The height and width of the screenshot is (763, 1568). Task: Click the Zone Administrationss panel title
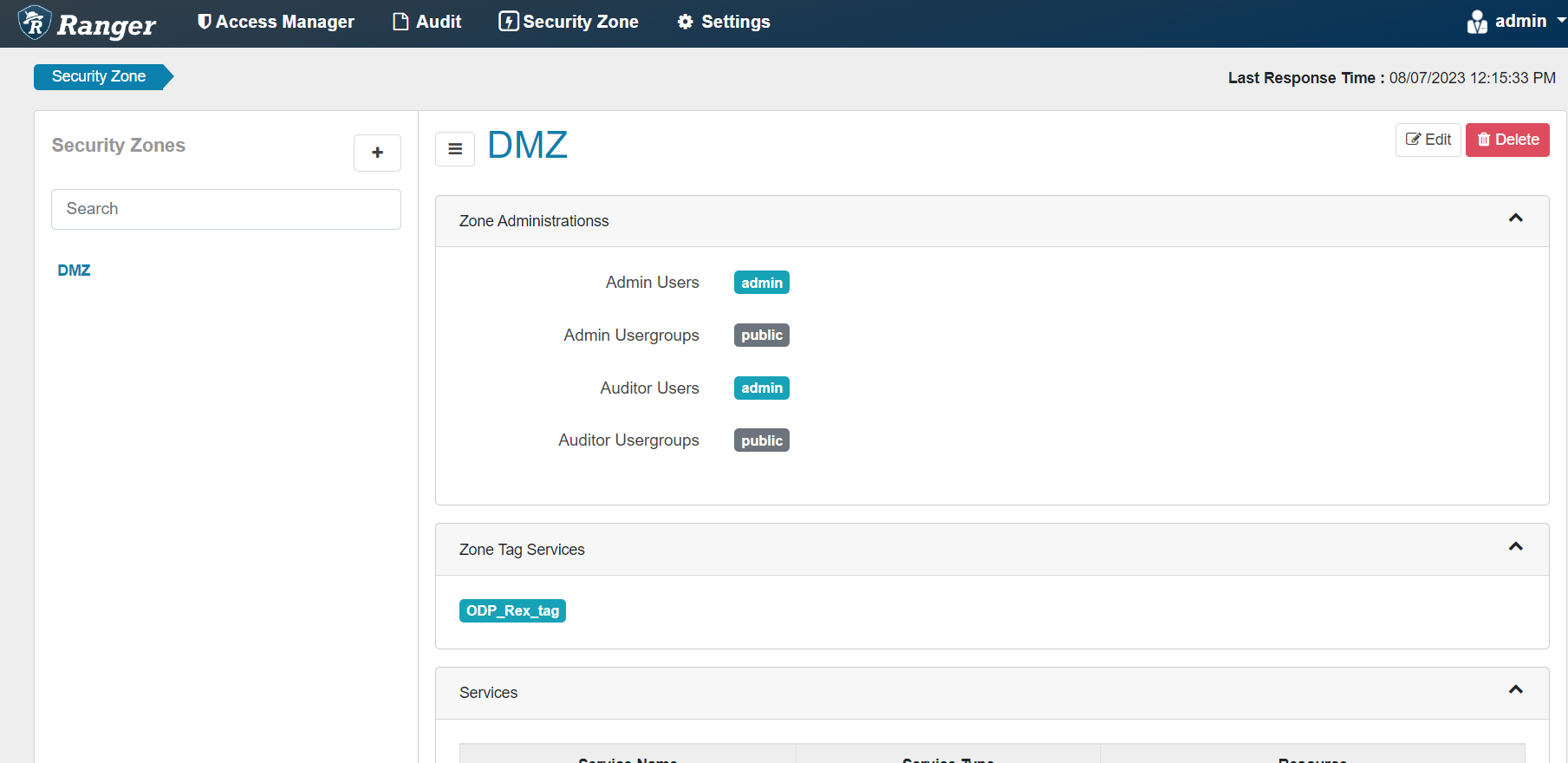point(534,221)
